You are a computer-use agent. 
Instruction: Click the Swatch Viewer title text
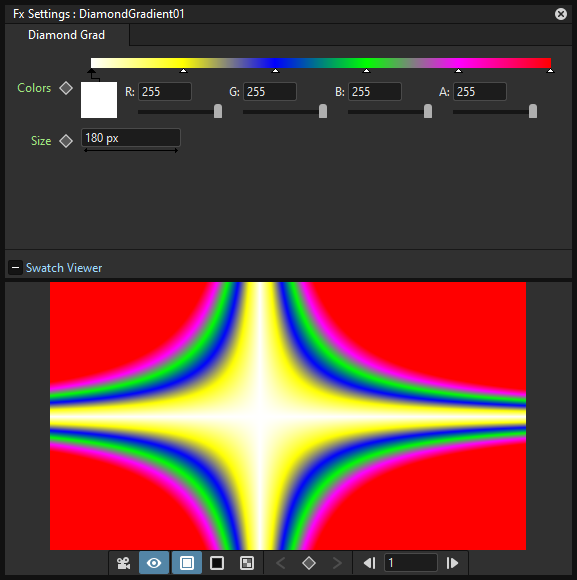point(64,267)
